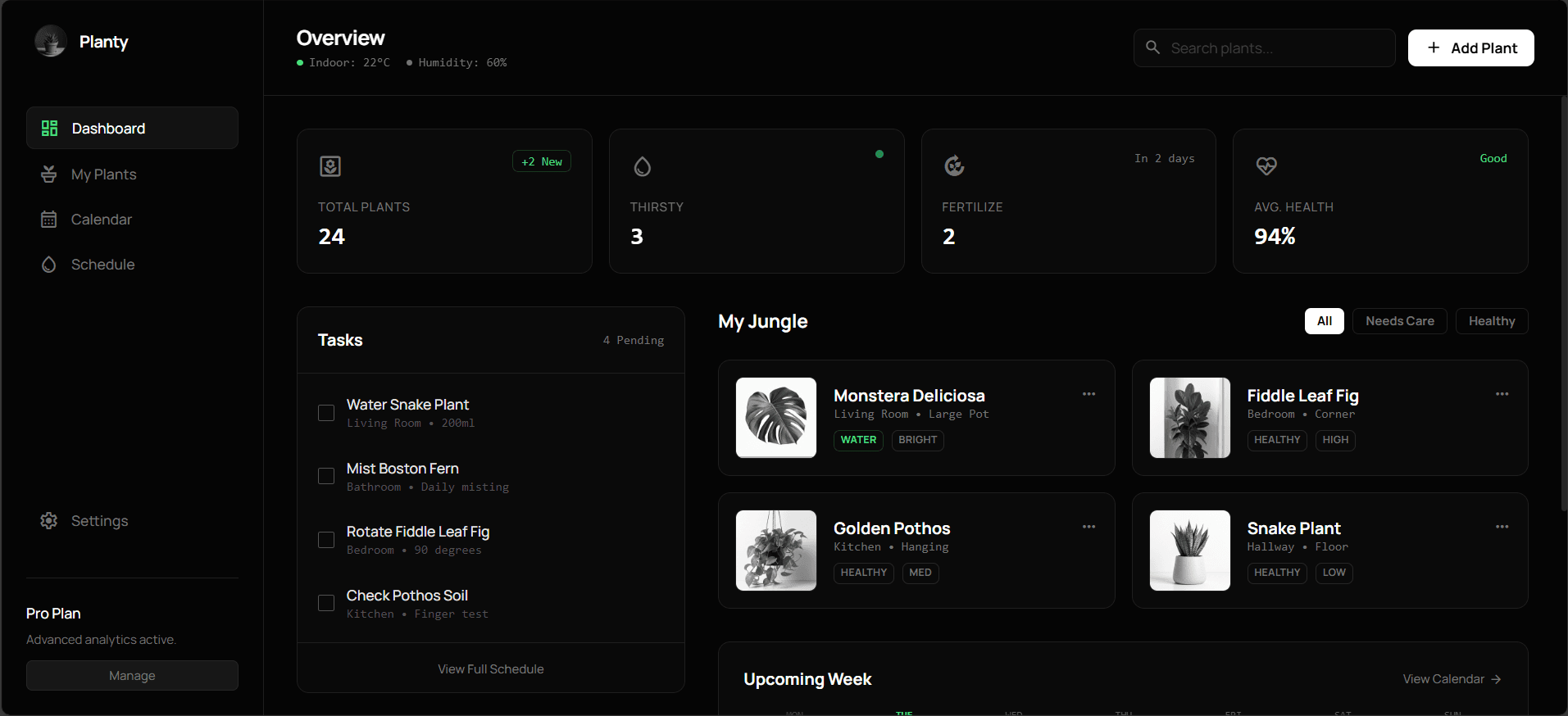Click the My Plants pot icon

click(x=49, y=174)
